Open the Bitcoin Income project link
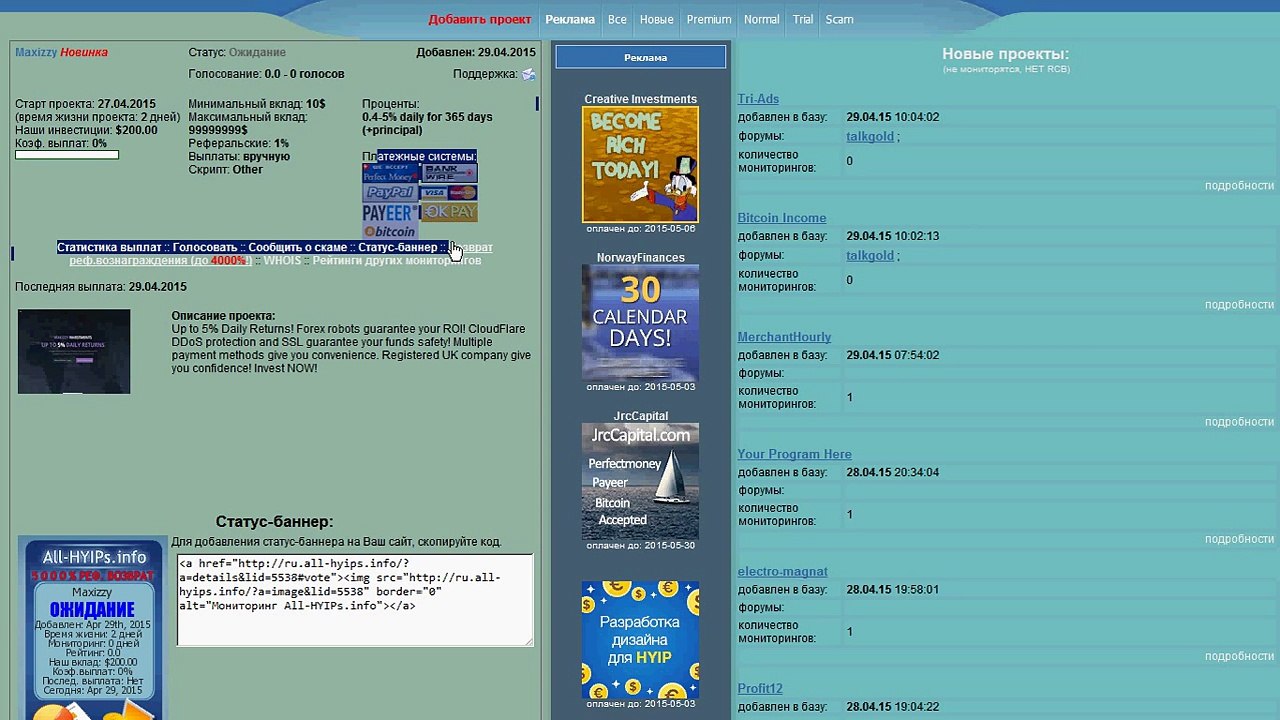 coord(782,218)
